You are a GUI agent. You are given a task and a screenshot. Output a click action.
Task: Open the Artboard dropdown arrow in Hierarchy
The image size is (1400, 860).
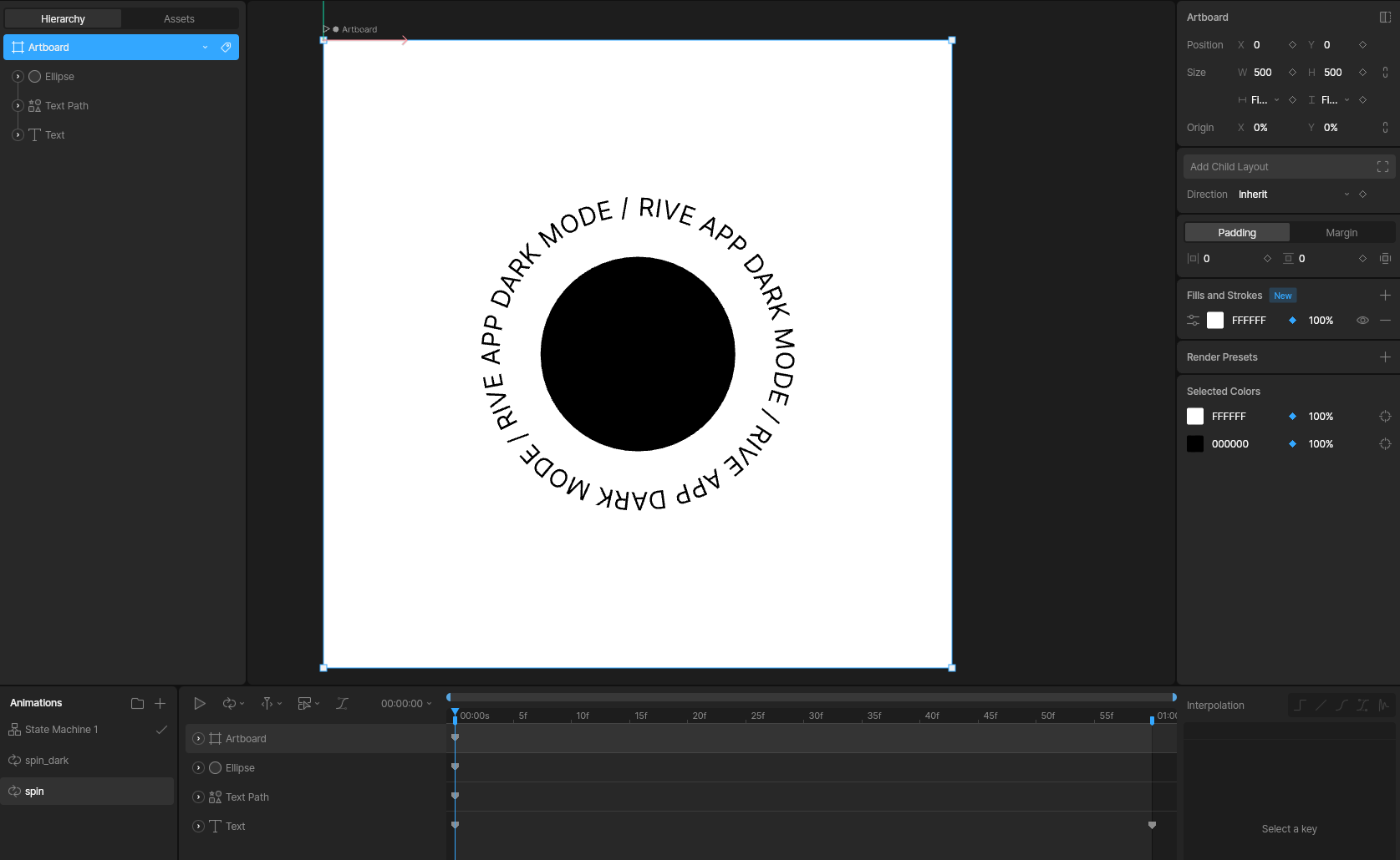pyautogui.click(x=205, y=47)
